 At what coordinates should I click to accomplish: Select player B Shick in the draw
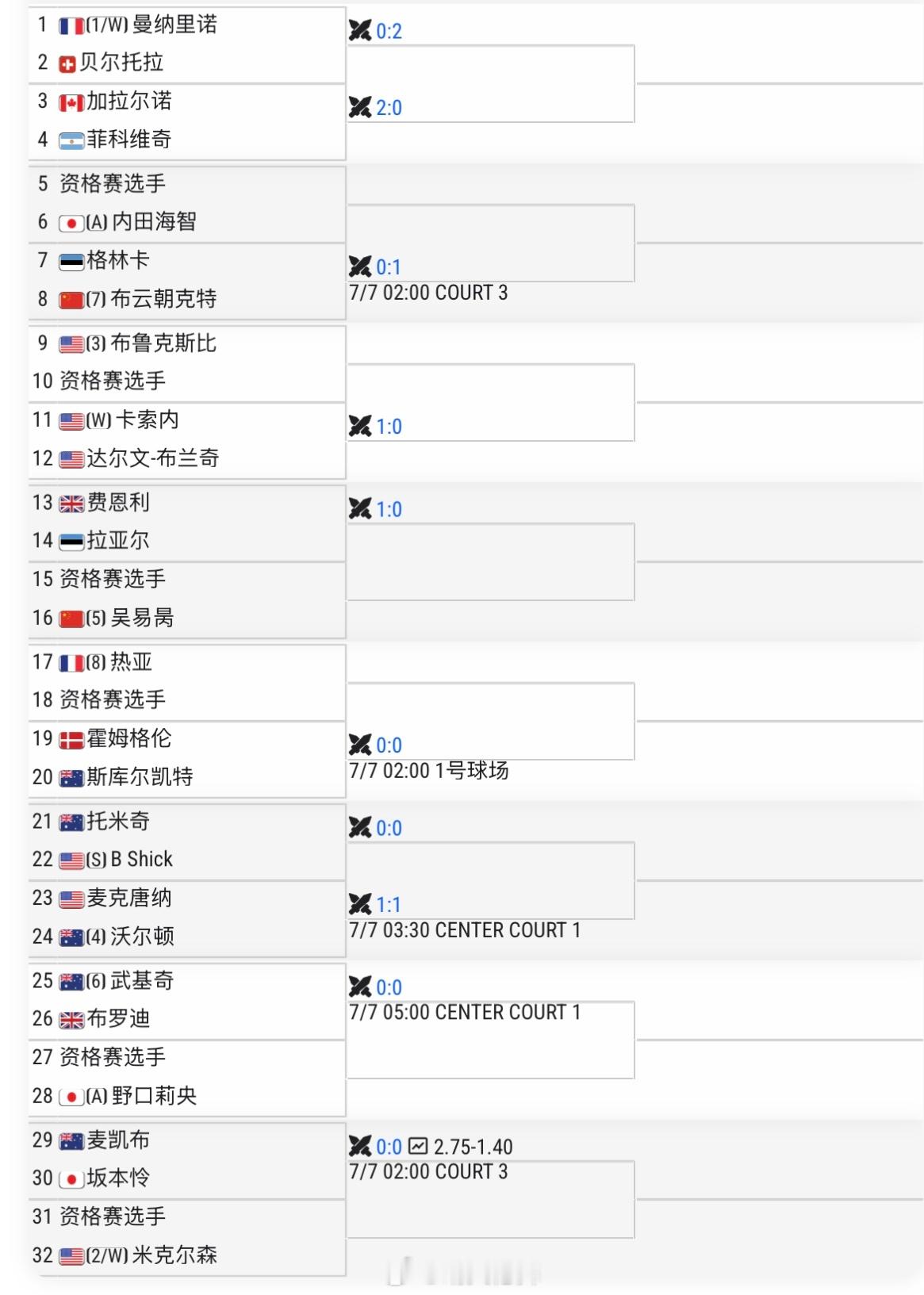[x=141, y=859]
